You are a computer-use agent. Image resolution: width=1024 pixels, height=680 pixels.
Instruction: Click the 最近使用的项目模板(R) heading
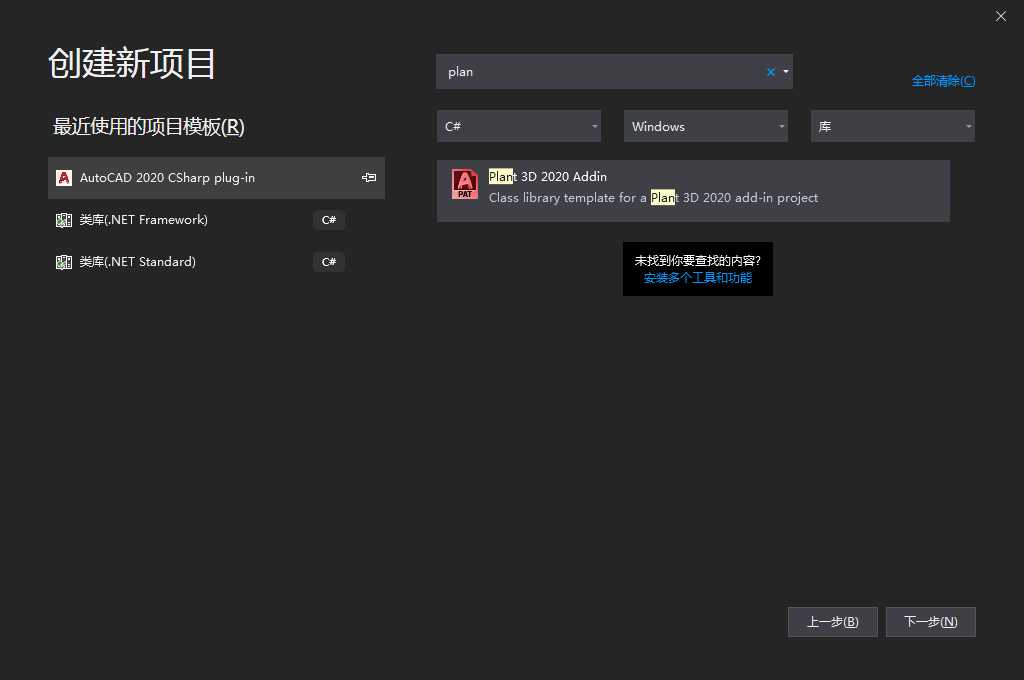click(148, 127)
